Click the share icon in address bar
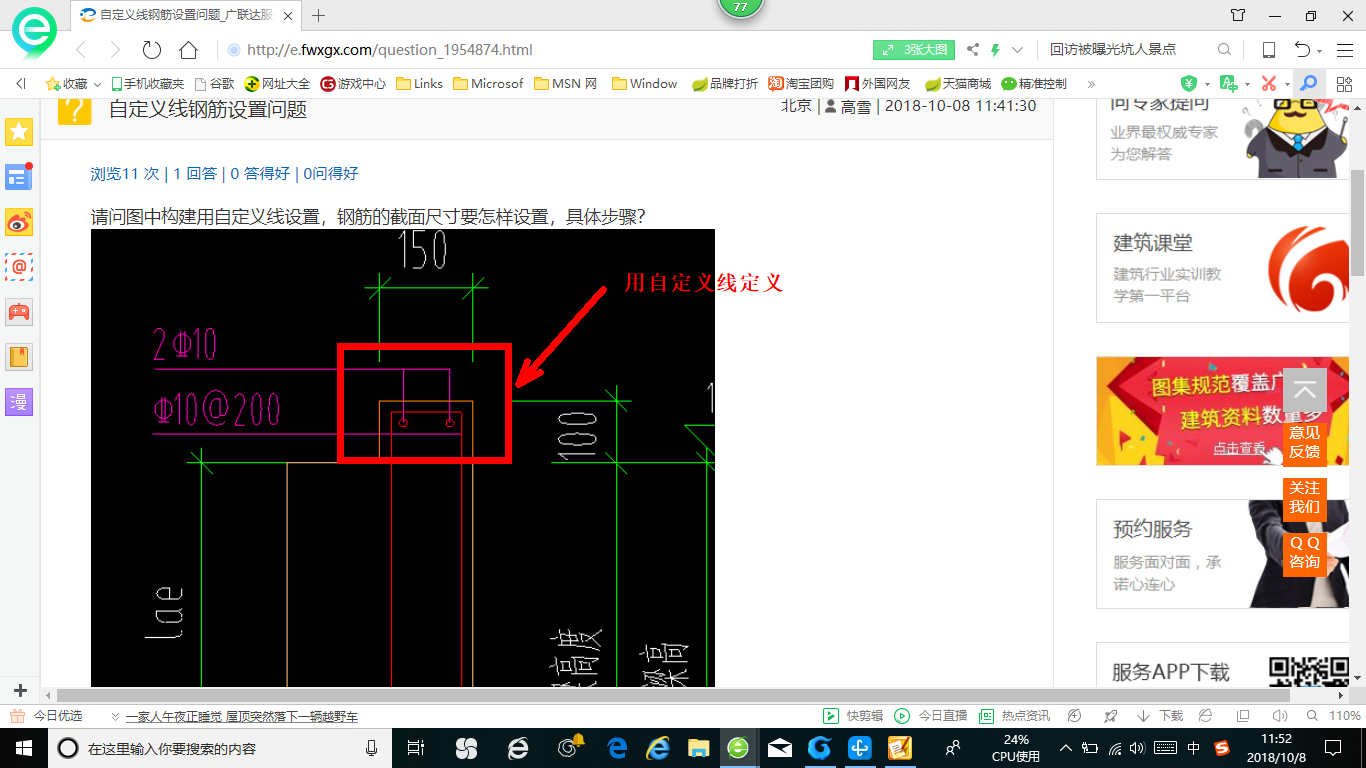The height and width of the screenshot is (768, 1366). click(x=972, y=50)
